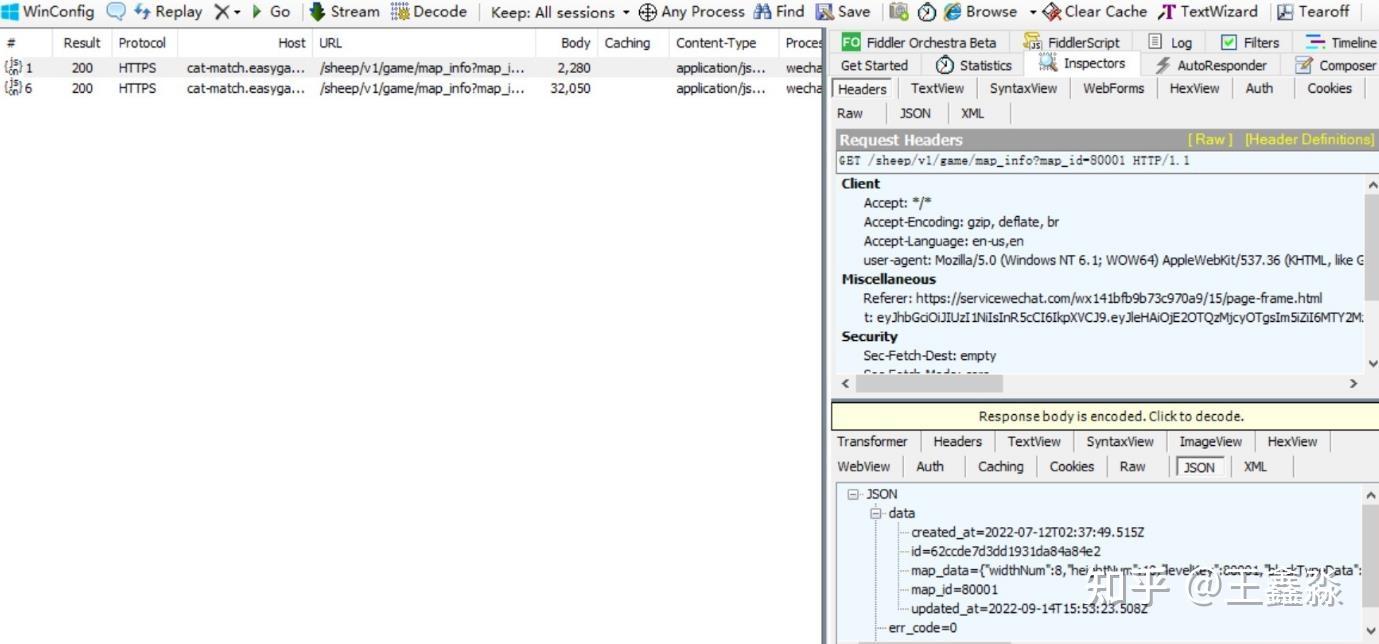The height and width of the screenshot is (644, 1379).
Task: Sort sessions by Protocol column header
Action: pos(142,43)
